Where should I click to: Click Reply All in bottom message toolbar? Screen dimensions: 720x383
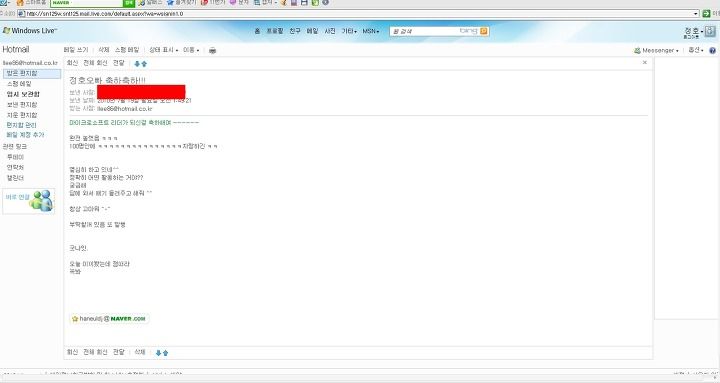point(95,352)
